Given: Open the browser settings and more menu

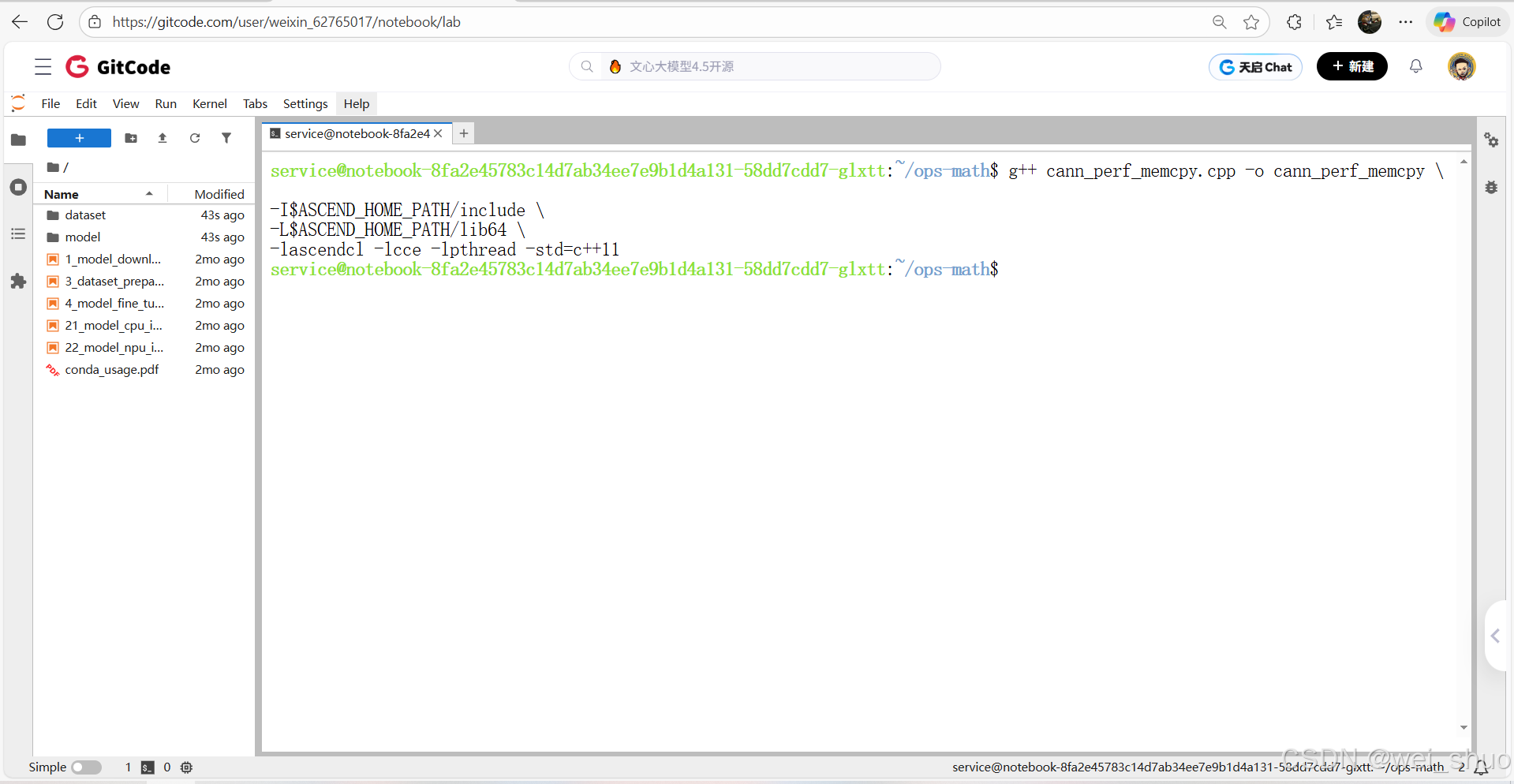Looking at the screenshot, I should [1406, 22].
